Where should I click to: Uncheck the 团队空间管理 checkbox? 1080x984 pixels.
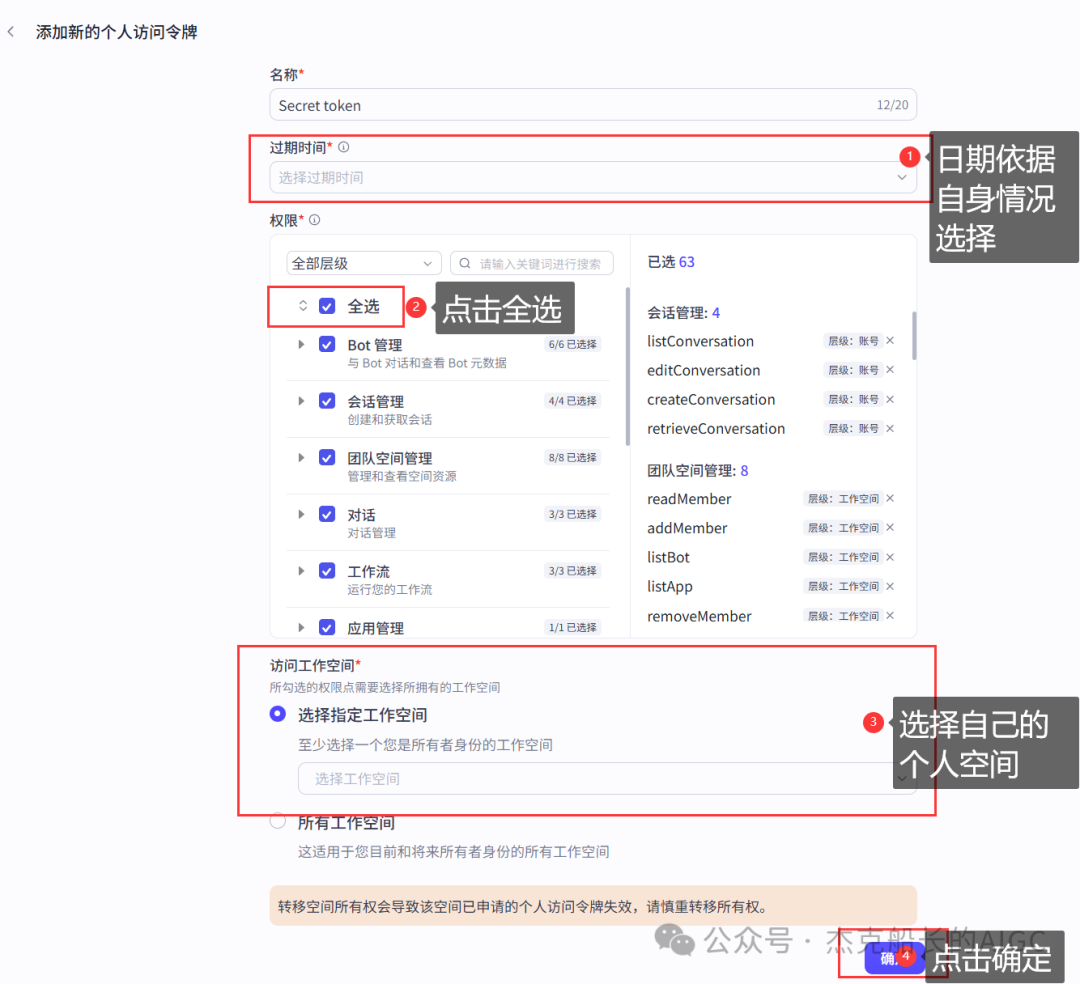point(327,457)
